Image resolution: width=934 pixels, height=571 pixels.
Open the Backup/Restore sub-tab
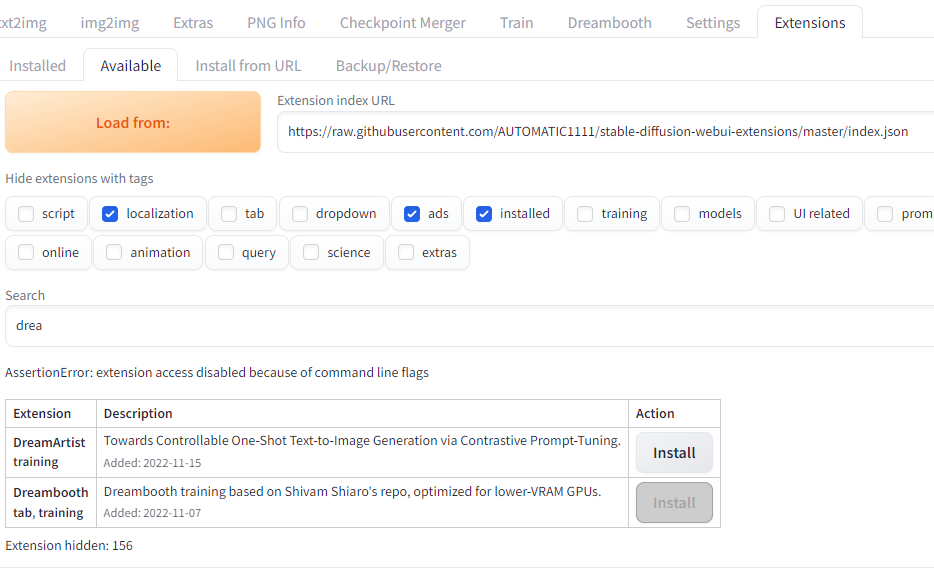(x=388, y=65)
